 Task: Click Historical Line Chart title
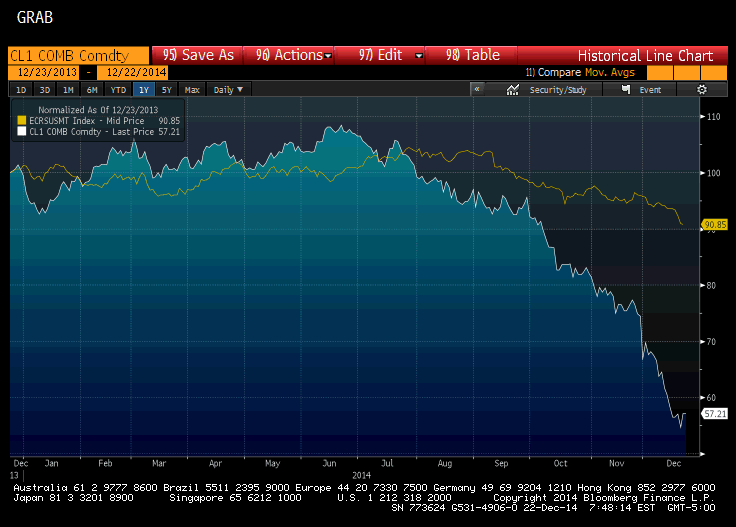click(x=645, y=55)
